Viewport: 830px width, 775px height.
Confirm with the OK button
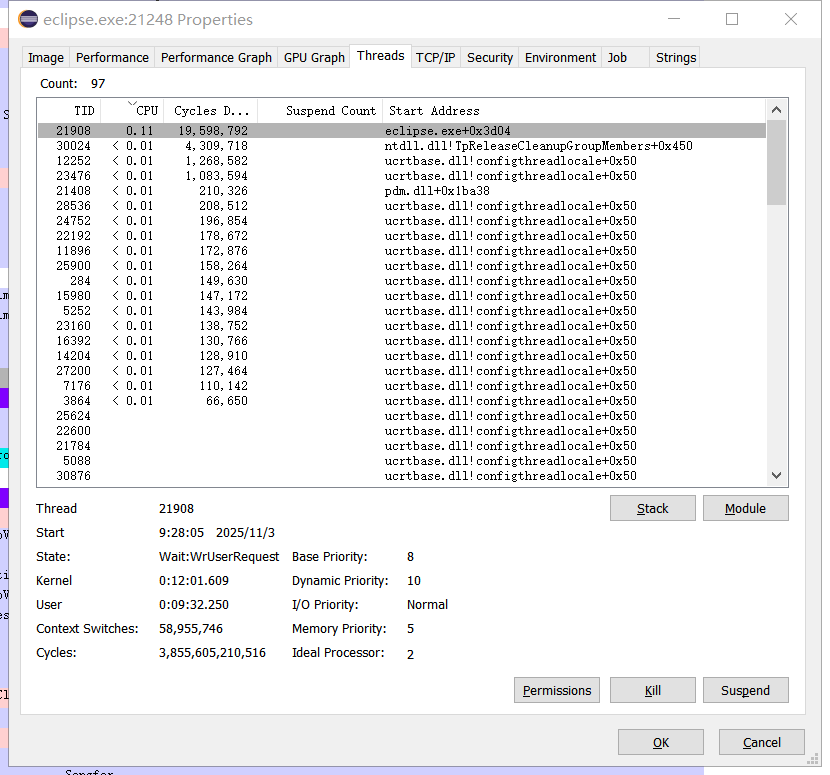pyautogui.click(x=661, y=742)
